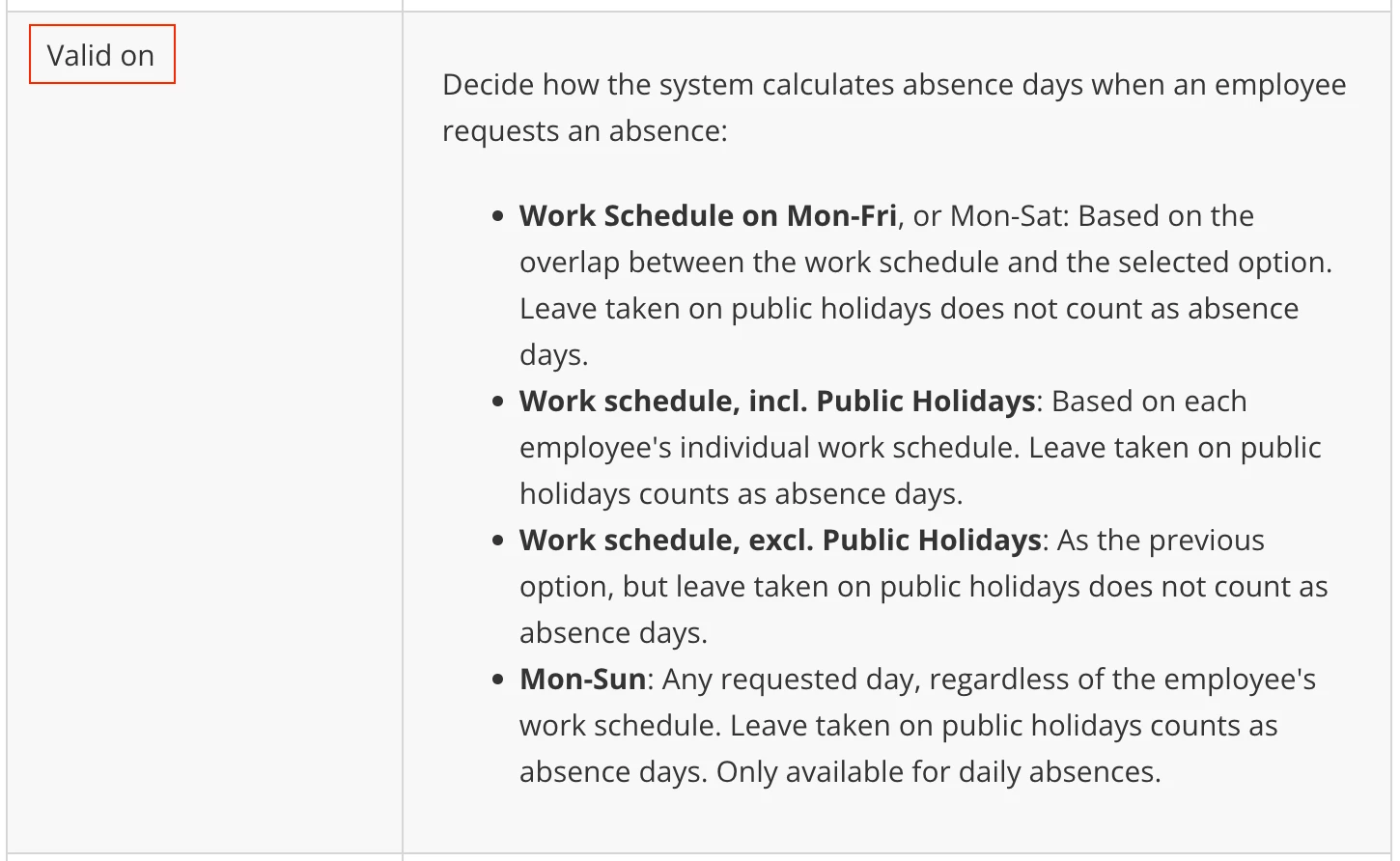Click the "holidays counts as absence days." line
Viewport: 1400px width, 861px height.
pos(742,493)
